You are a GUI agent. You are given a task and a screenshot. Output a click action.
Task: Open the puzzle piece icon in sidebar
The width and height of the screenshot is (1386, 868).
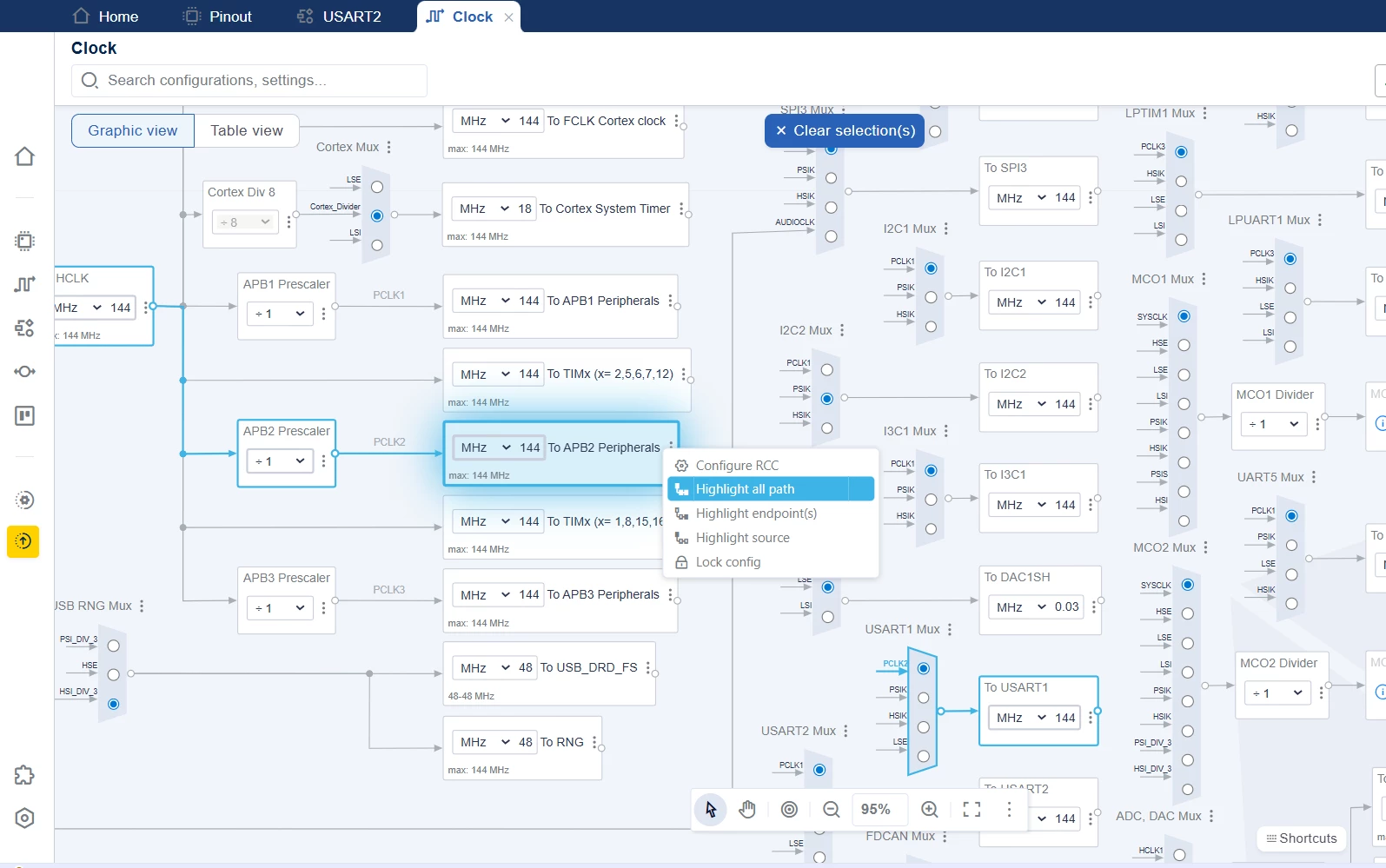click(24, 775)
